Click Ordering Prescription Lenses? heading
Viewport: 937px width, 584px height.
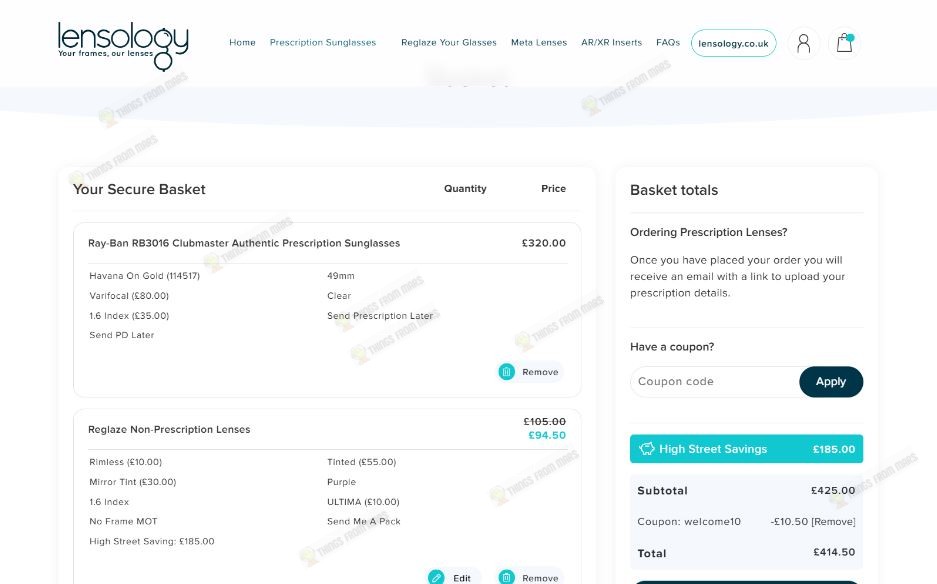(x=709, y=232)
